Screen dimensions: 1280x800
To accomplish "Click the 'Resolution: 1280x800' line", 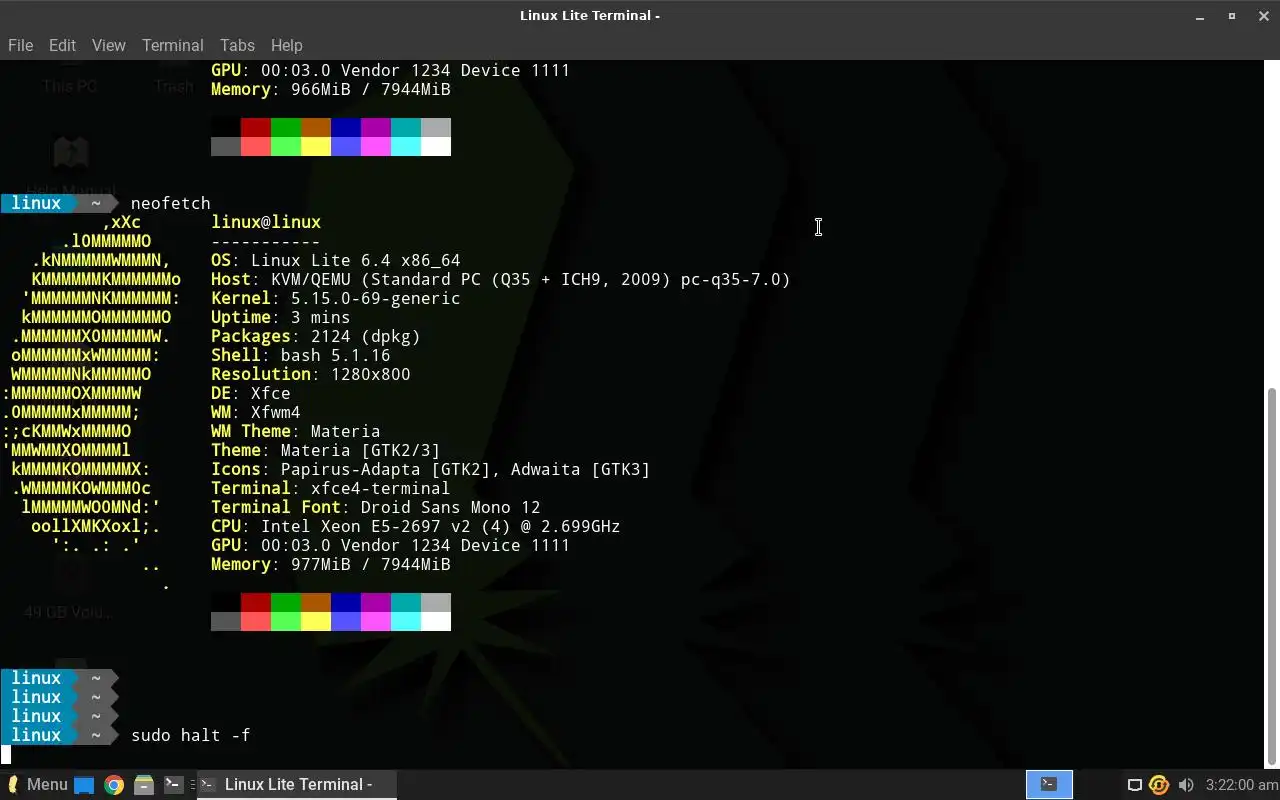I will (x=310, y=374).
